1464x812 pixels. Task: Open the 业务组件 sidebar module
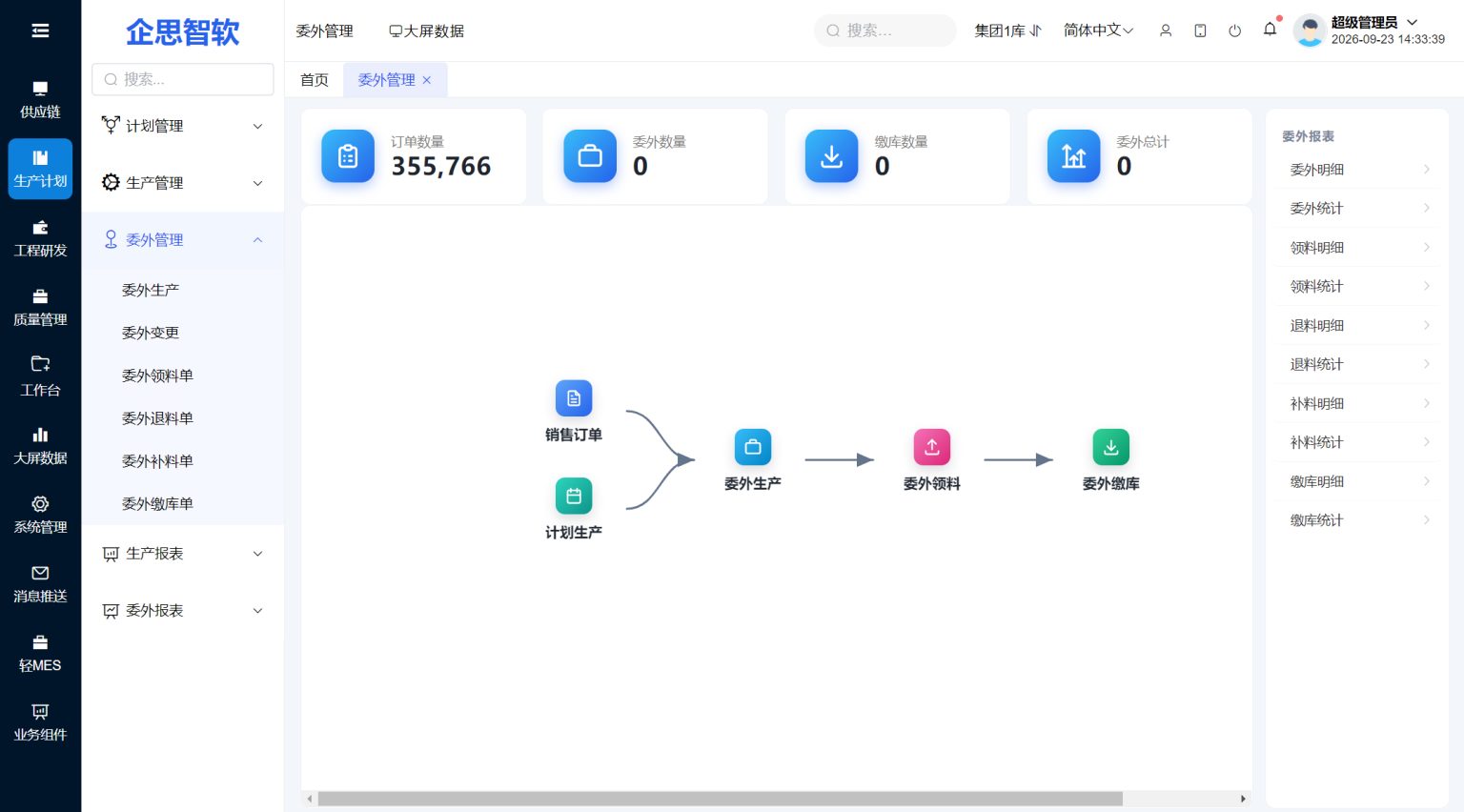40,722
